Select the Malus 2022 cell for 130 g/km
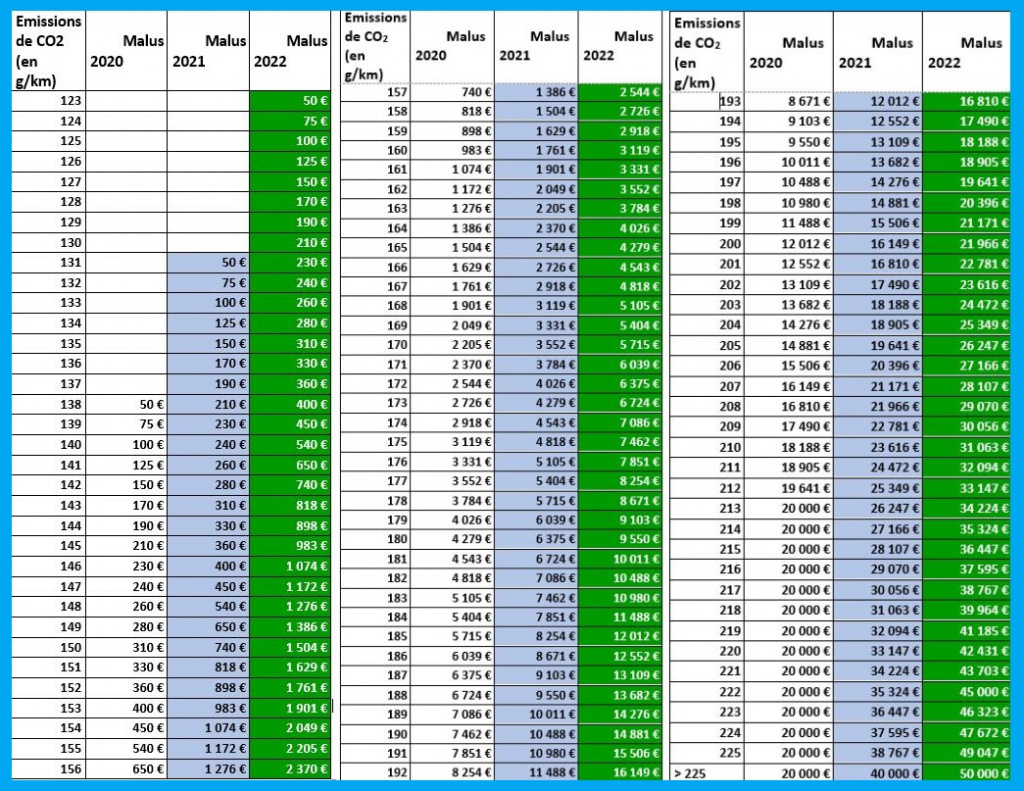This screenshot has height=791, width=1024. pyautogui.click(x=290, y=242)
